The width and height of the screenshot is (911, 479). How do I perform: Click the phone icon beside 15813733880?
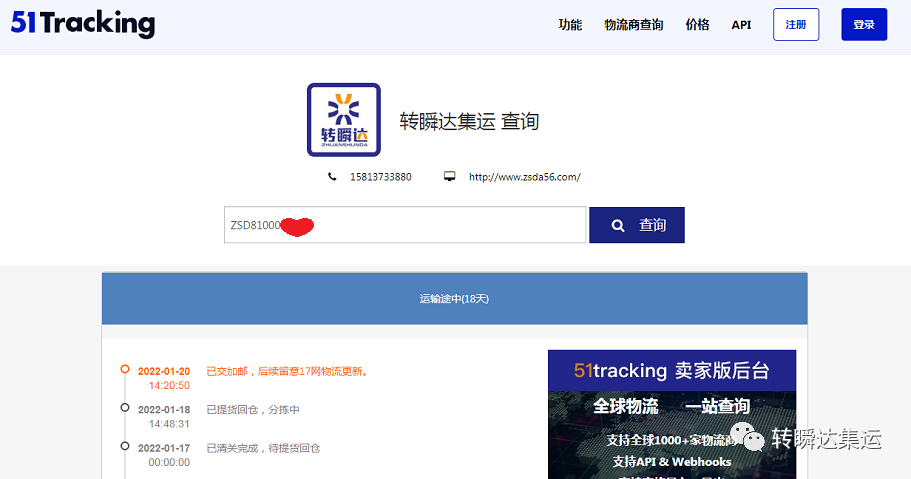332,177
